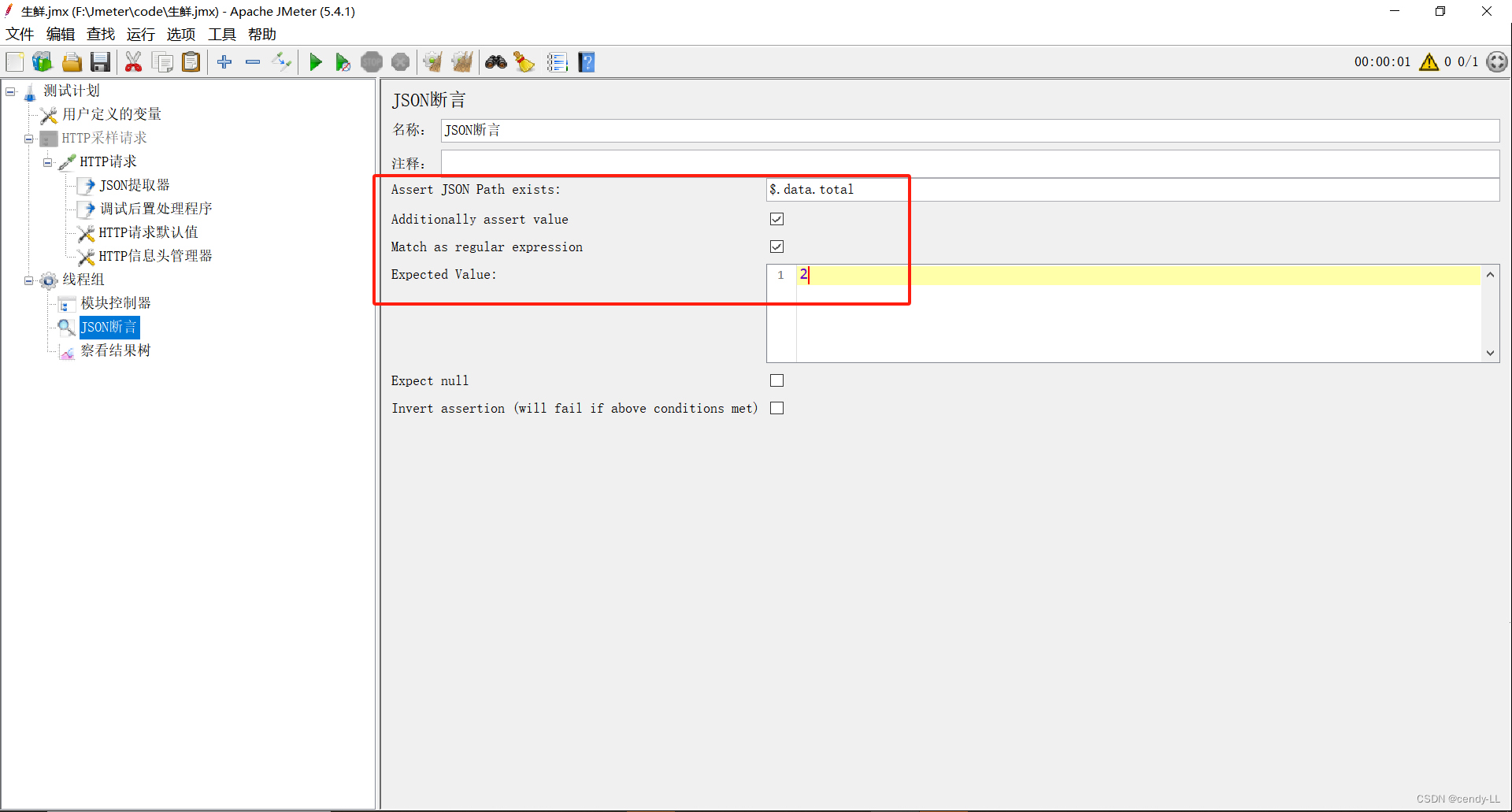Stop the running test icon
The height and width of the screenshot is (812, 1512).
pos(372,62)
